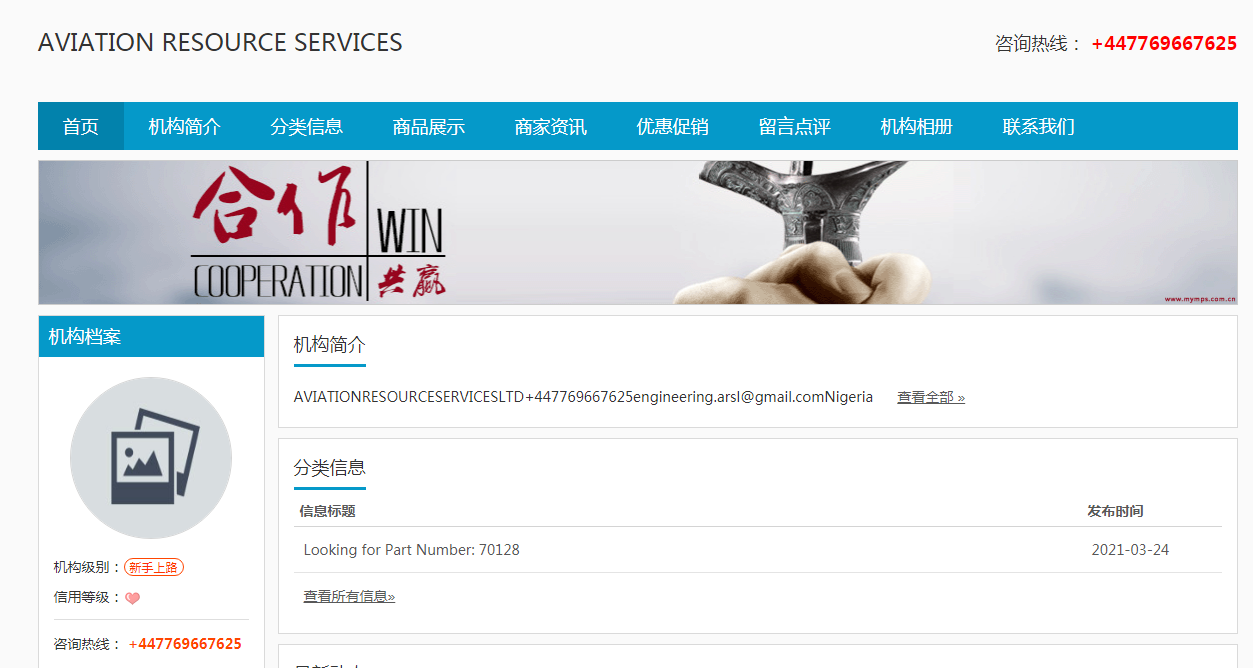The image size is (1253, 668).
Task: Click the 查看所有信息» link
Action: (x=349, y=596)
